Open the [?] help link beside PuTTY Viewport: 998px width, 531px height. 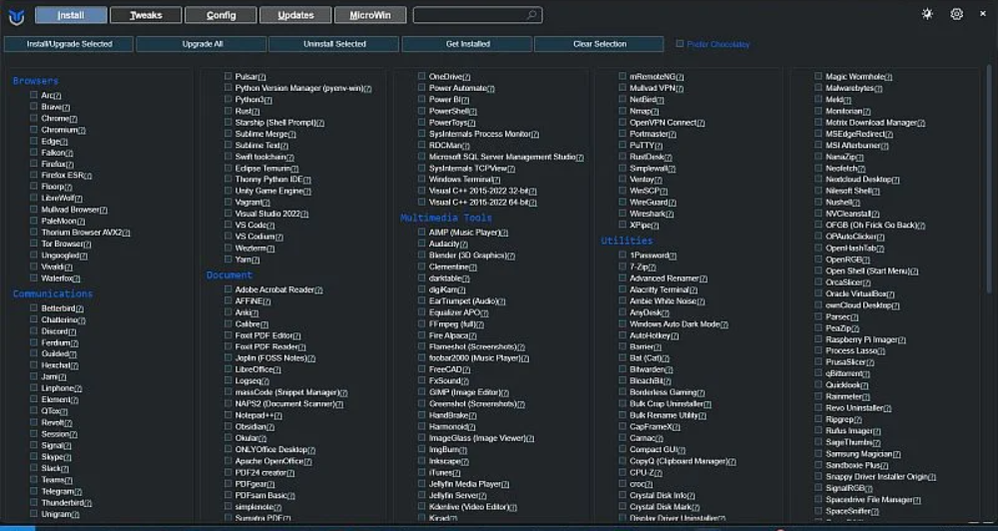659,146
